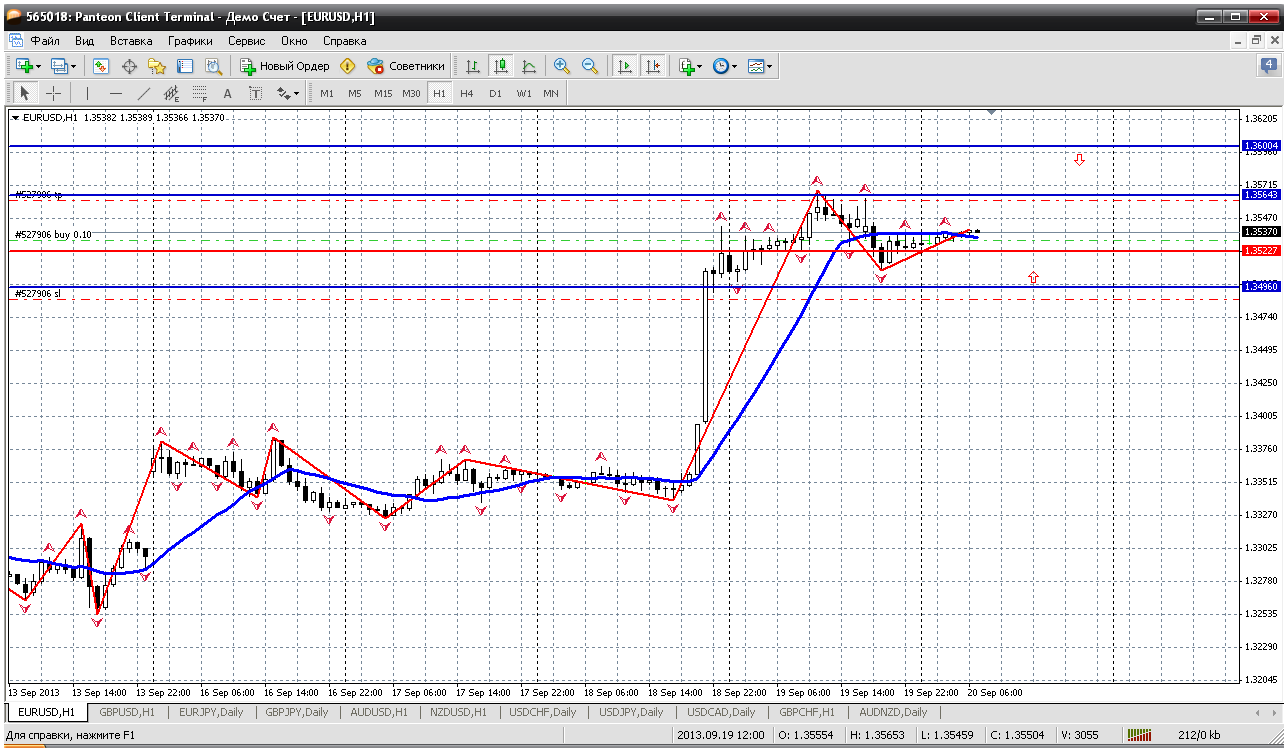Image resolution: width=1288 pixels, height=748 pixels.
Task: Open the Графики menu
Action: (190, 41)
